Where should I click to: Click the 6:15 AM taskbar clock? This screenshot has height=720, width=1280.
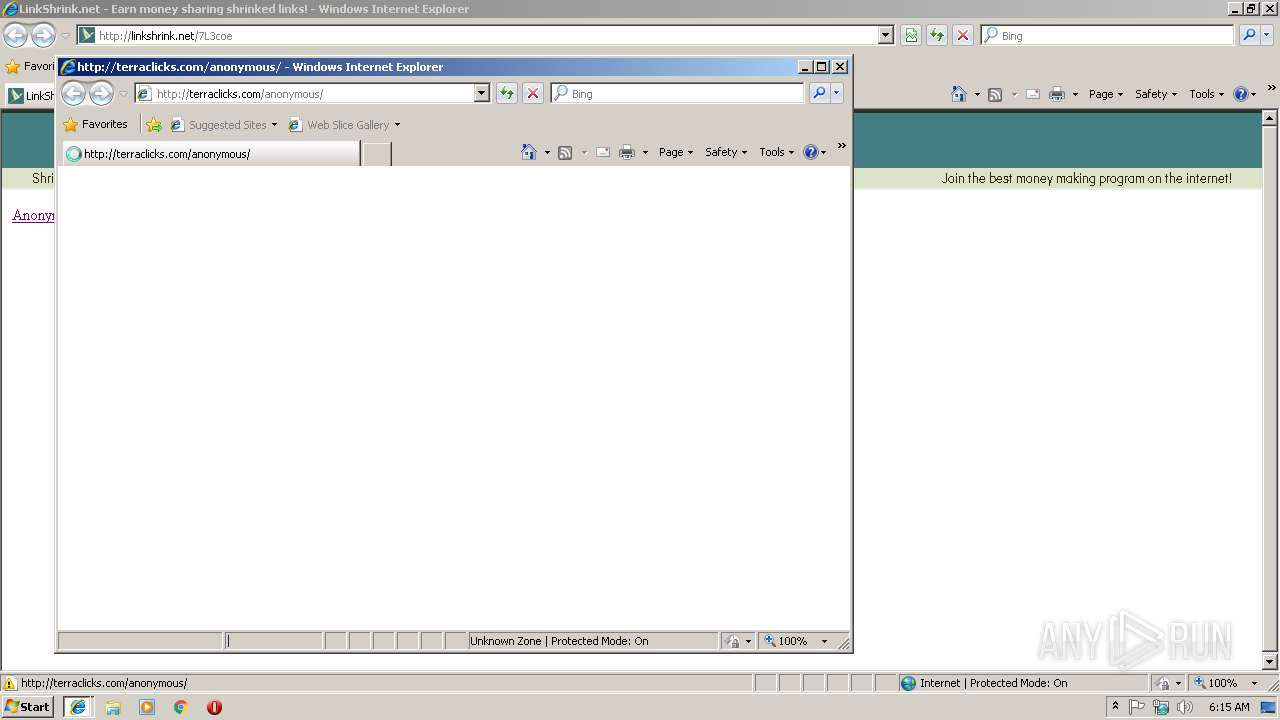1229,707
